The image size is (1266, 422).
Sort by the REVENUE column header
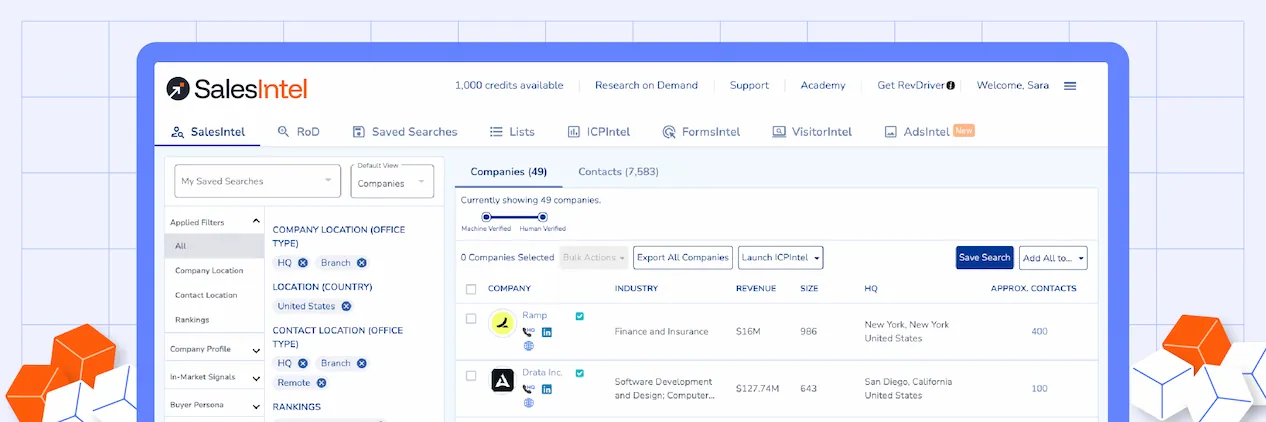point(756,289)
